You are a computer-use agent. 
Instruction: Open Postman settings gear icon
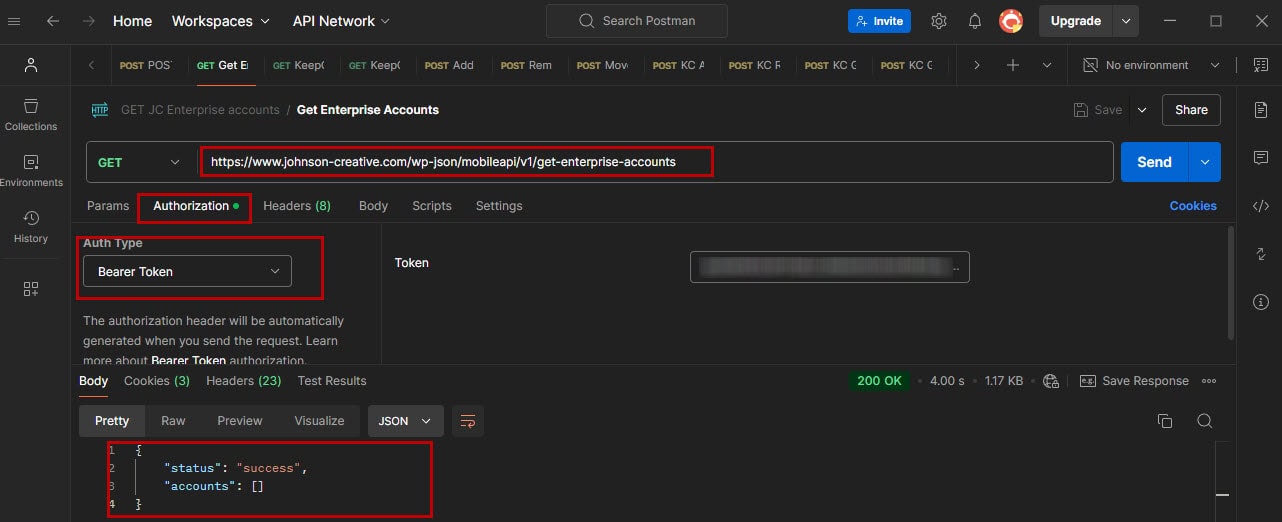(938, 21)
